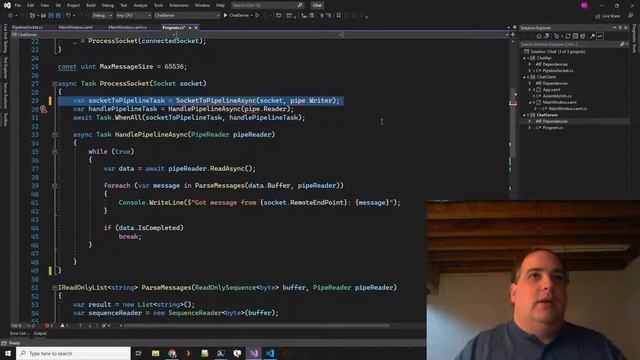Click the Undo toolbar icon

(69, 16)
